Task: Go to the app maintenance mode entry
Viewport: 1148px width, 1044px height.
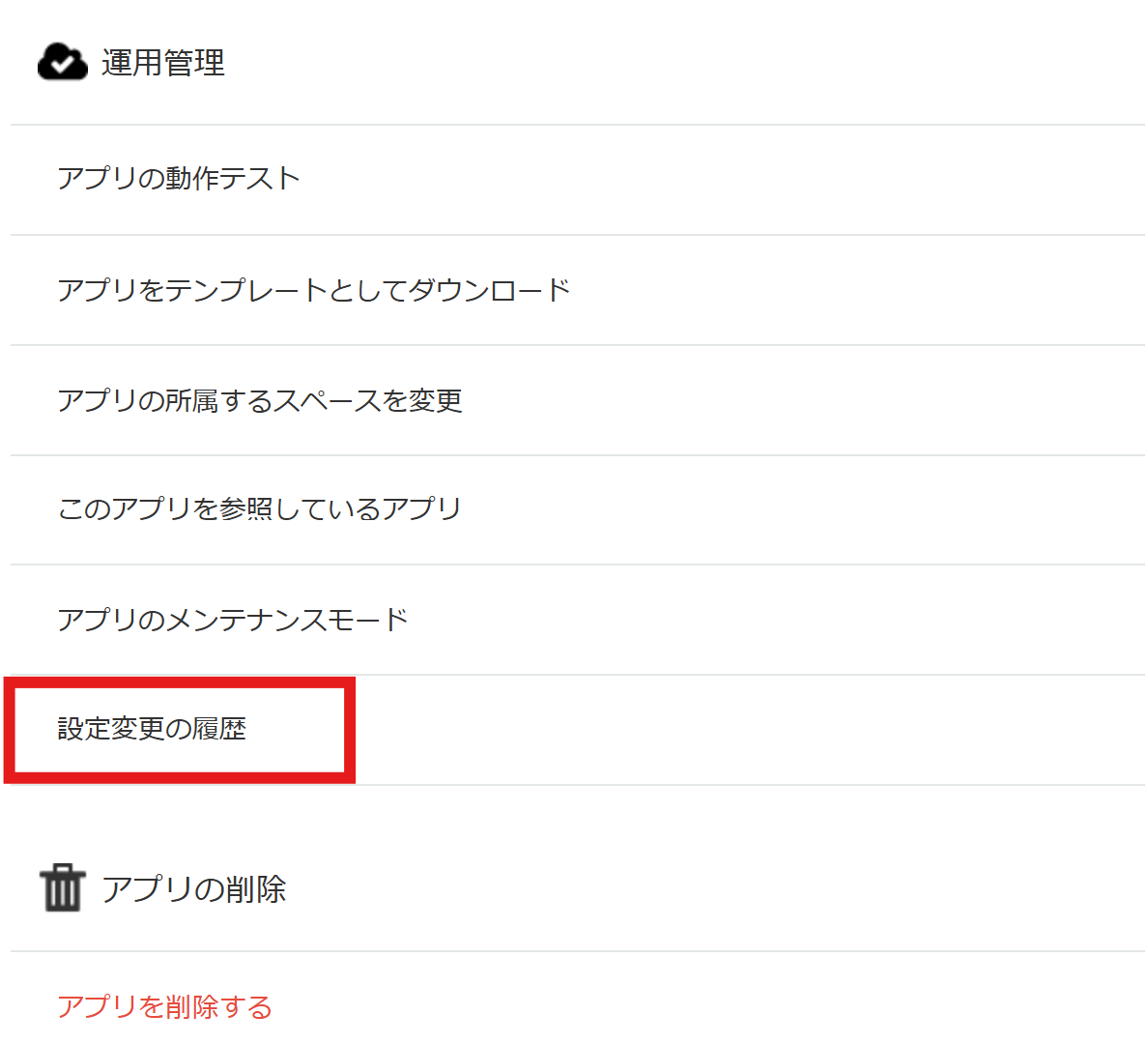Action: click(233, 620)
